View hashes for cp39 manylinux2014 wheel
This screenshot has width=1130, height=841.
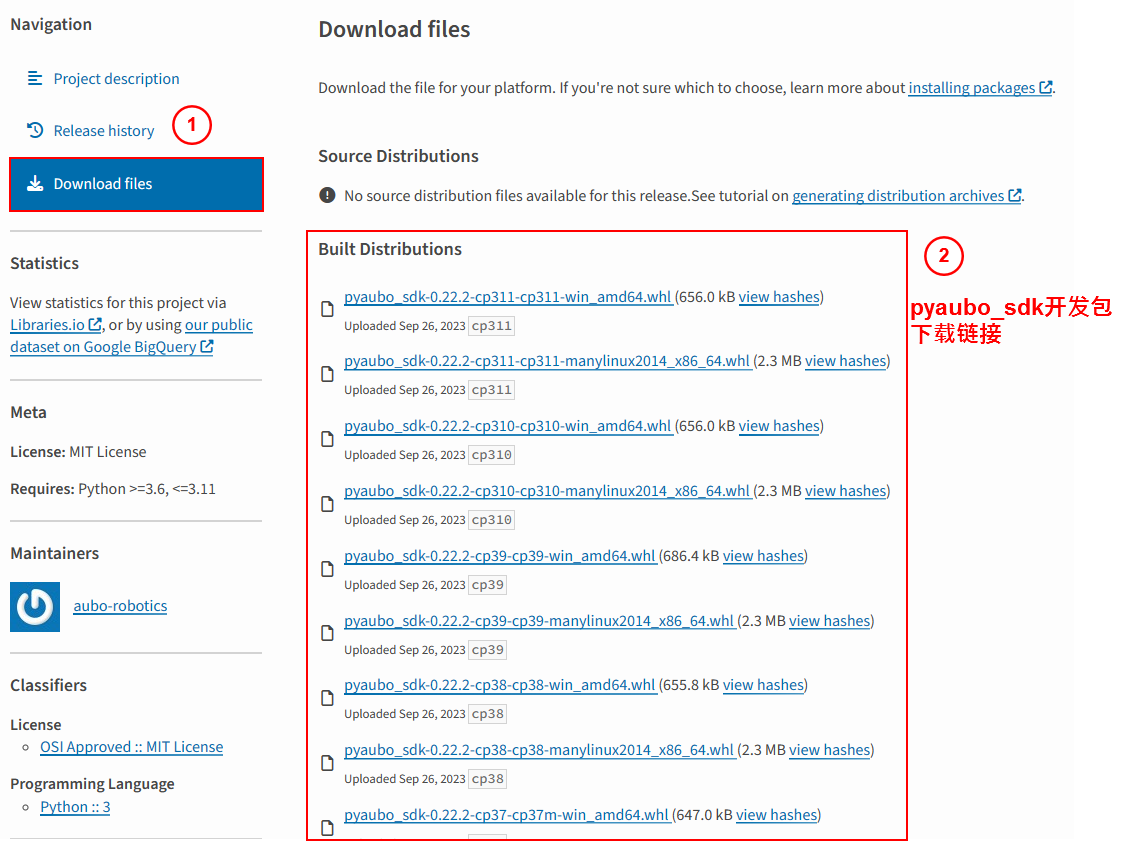[x=829, y=620]
